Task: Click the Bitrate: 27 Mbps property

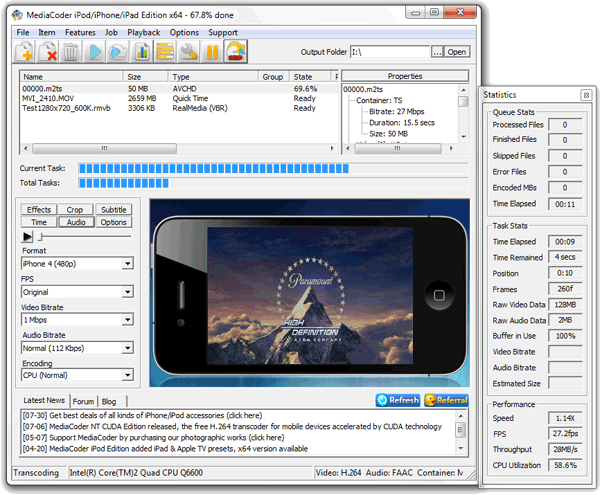Action: (396, 112)
